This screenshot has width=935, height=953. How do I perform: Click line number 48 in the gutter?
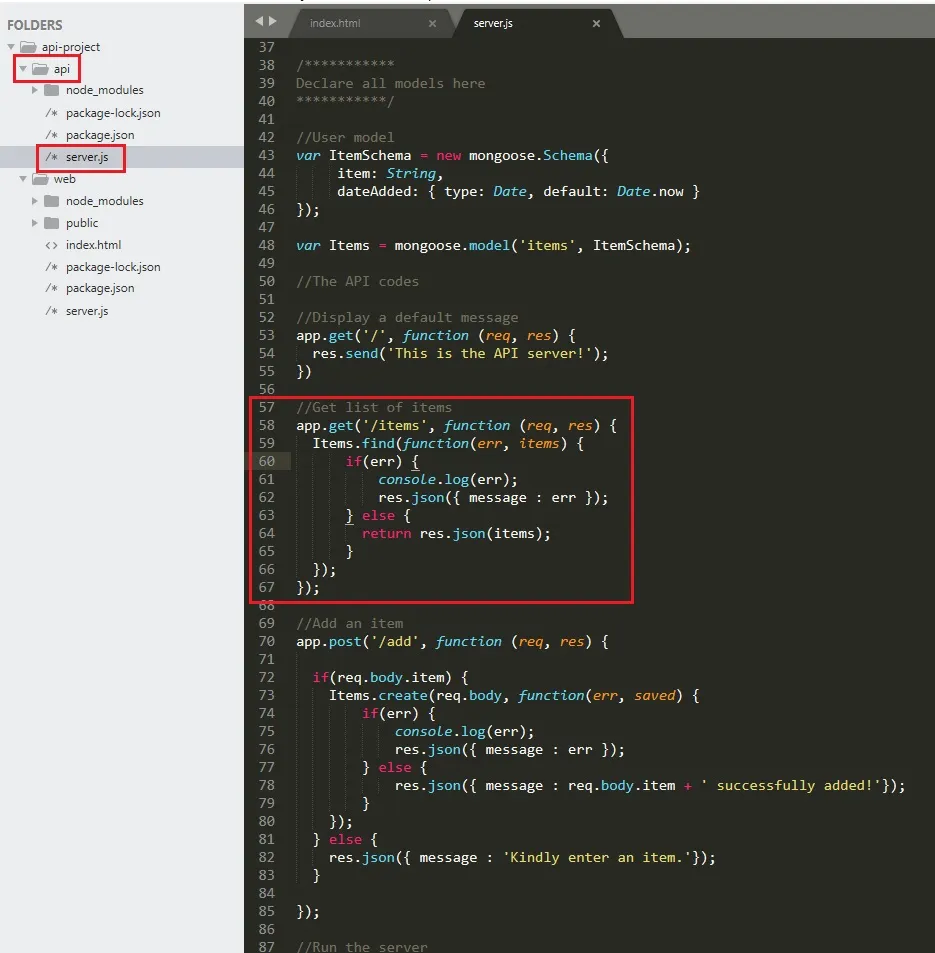267,246
